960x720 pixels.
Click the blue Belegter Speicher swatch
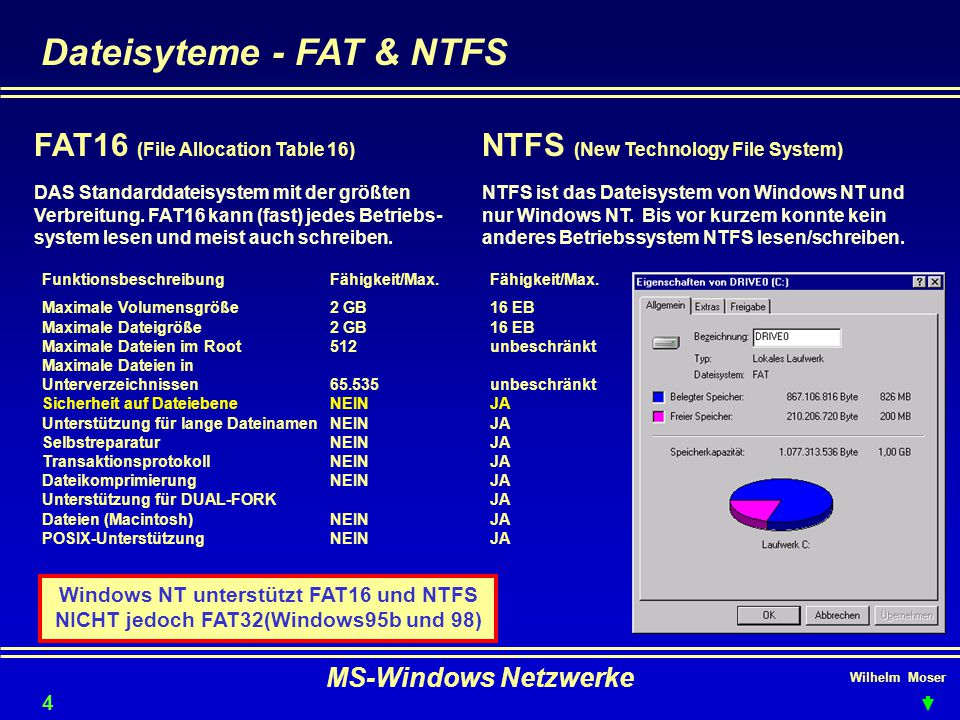(658, 397)
